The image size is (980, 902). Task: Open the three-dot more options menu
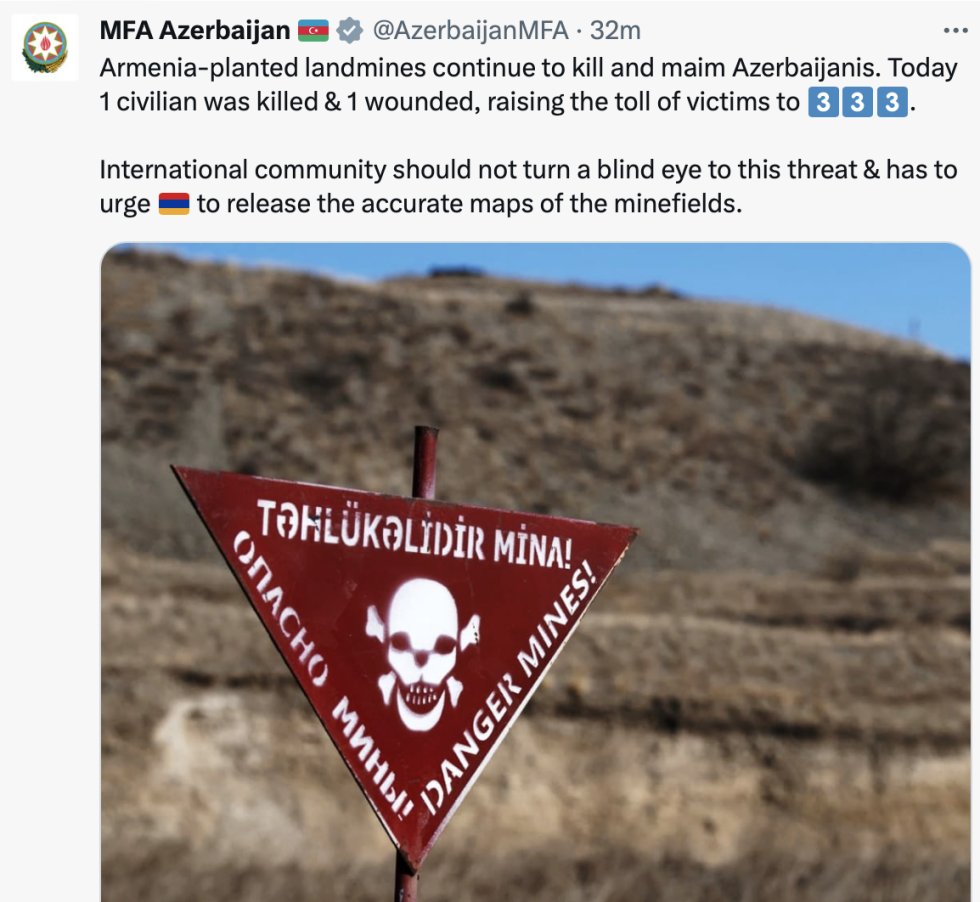pyautogui.click(x=955, y=30)
